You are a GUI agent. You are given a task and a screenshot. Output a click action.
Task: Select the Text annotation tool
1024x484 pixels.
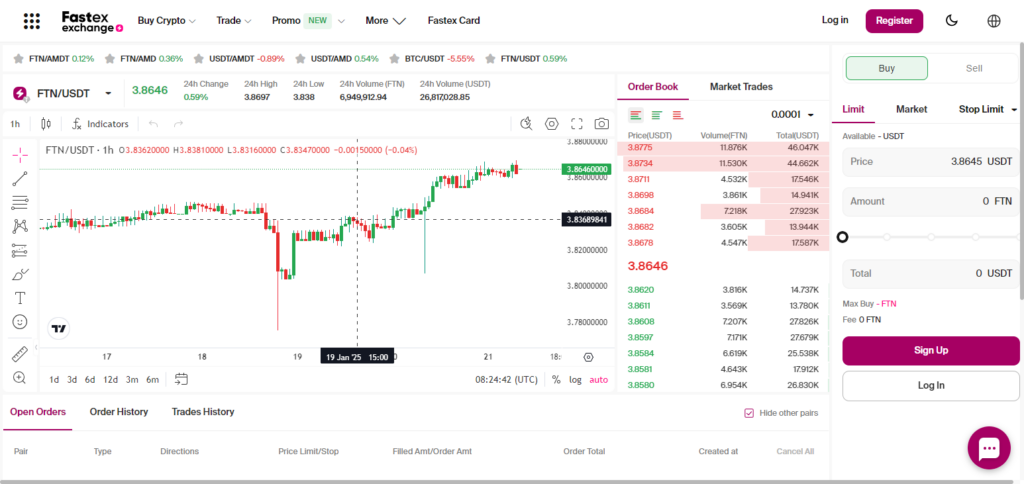pyautogui.click(x=20, y=298)
